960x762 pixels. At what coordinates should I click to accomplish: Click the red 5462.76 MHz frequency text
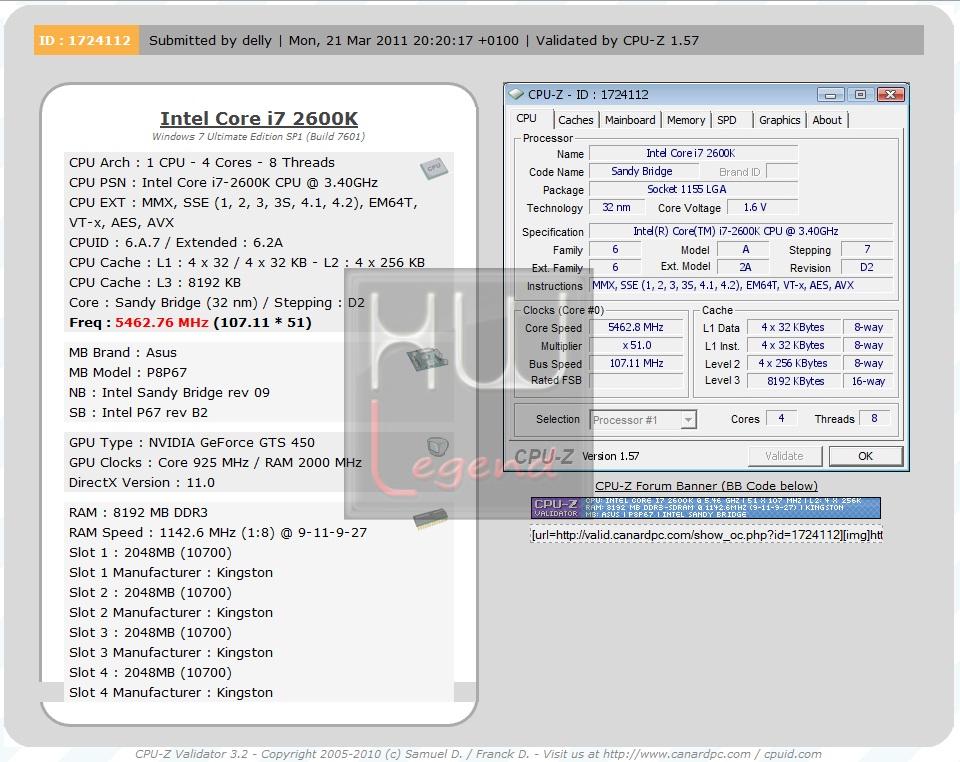[162, 323]
